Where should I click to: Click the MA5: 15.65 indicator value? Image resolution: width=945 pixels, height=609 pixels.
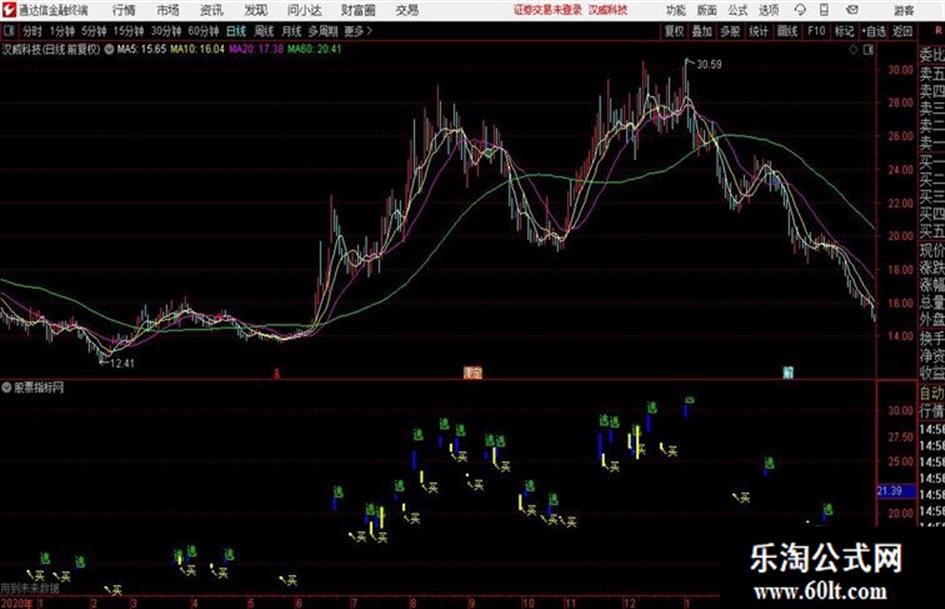tap(141, 49)
